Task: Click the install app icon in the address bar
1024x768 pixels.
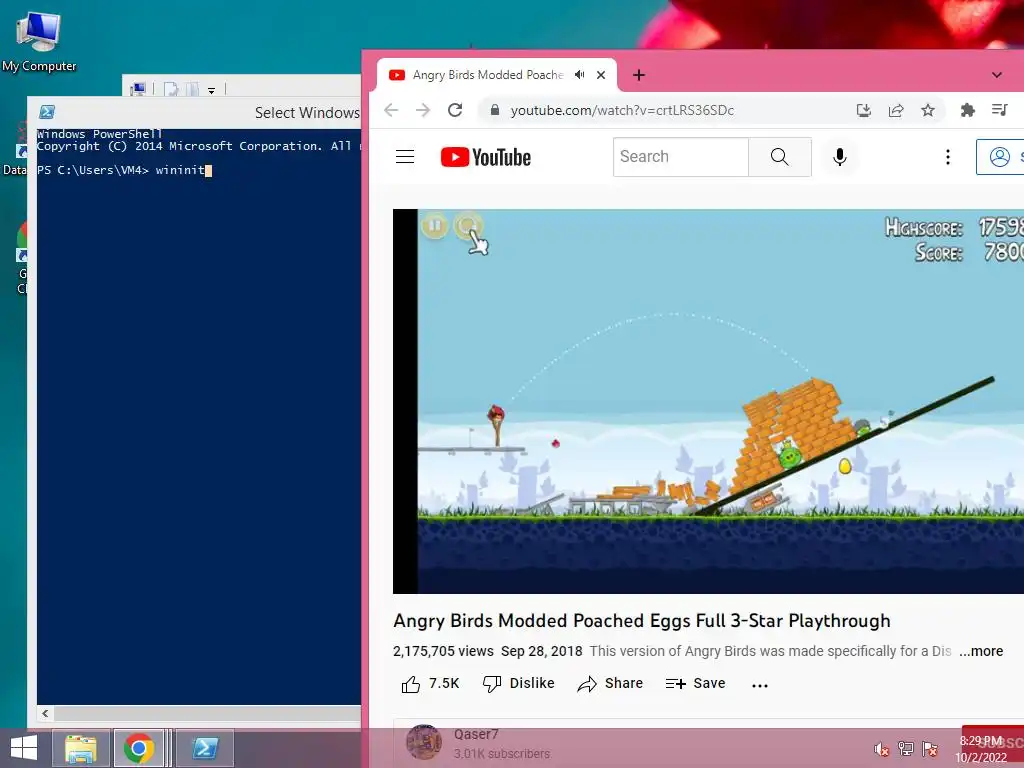Action: click(864, 110)
